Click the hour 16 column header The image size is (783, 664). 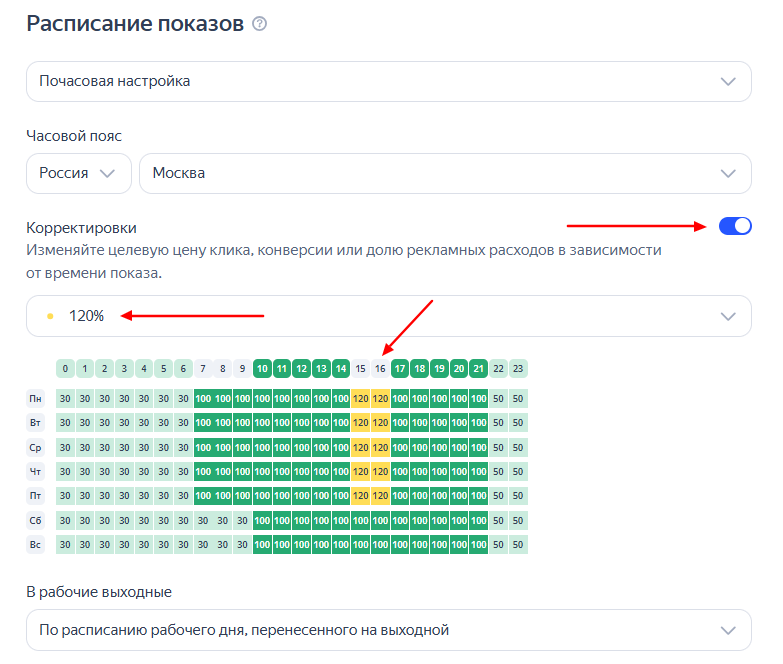pos(381,368)
